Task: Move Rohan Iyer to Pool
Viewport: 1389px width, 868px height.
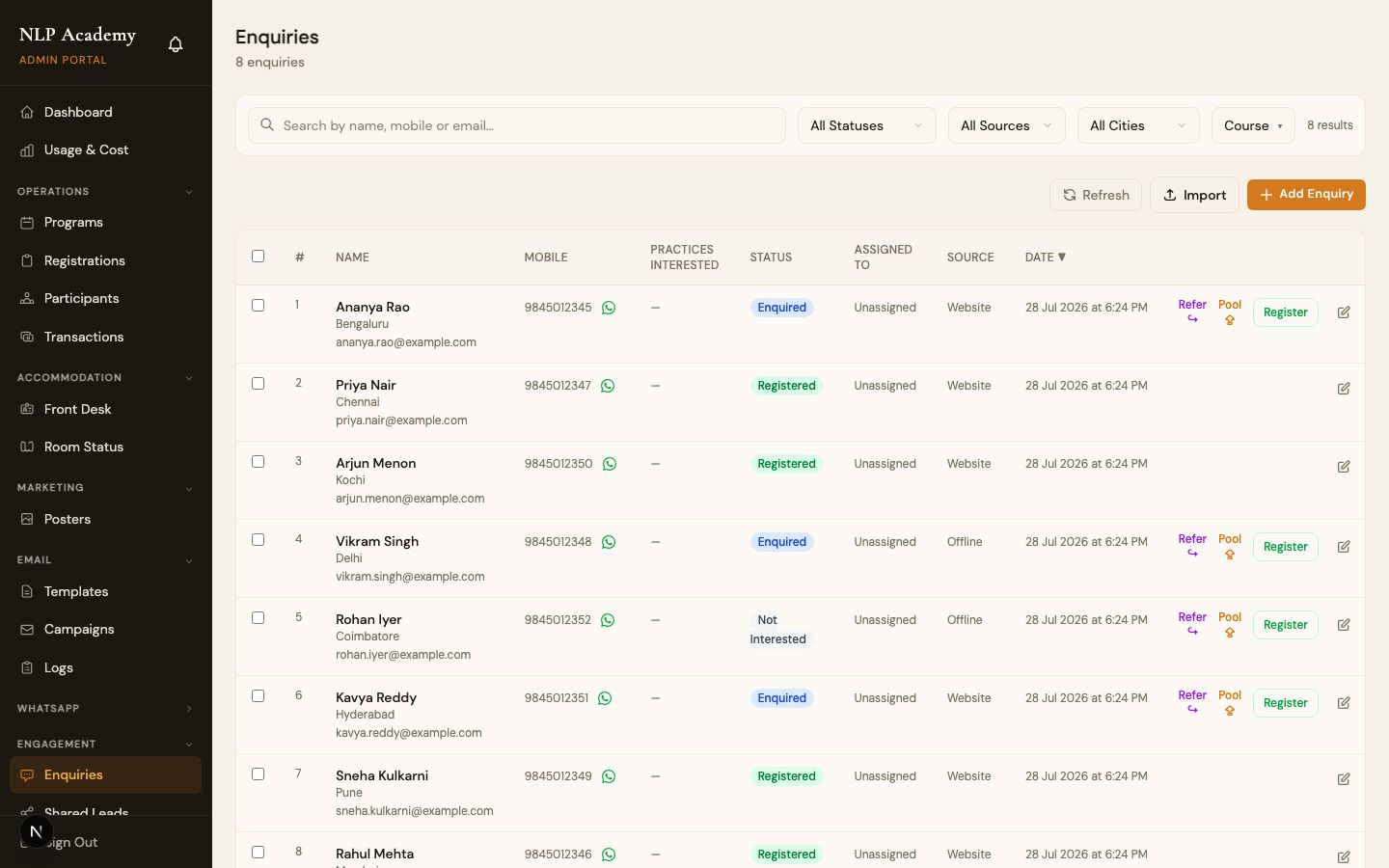Action: point(1230,624)
